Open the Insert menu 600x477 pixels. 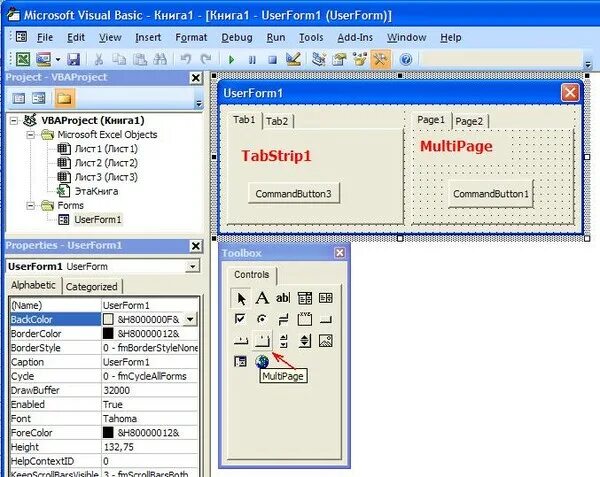point(148,37)
